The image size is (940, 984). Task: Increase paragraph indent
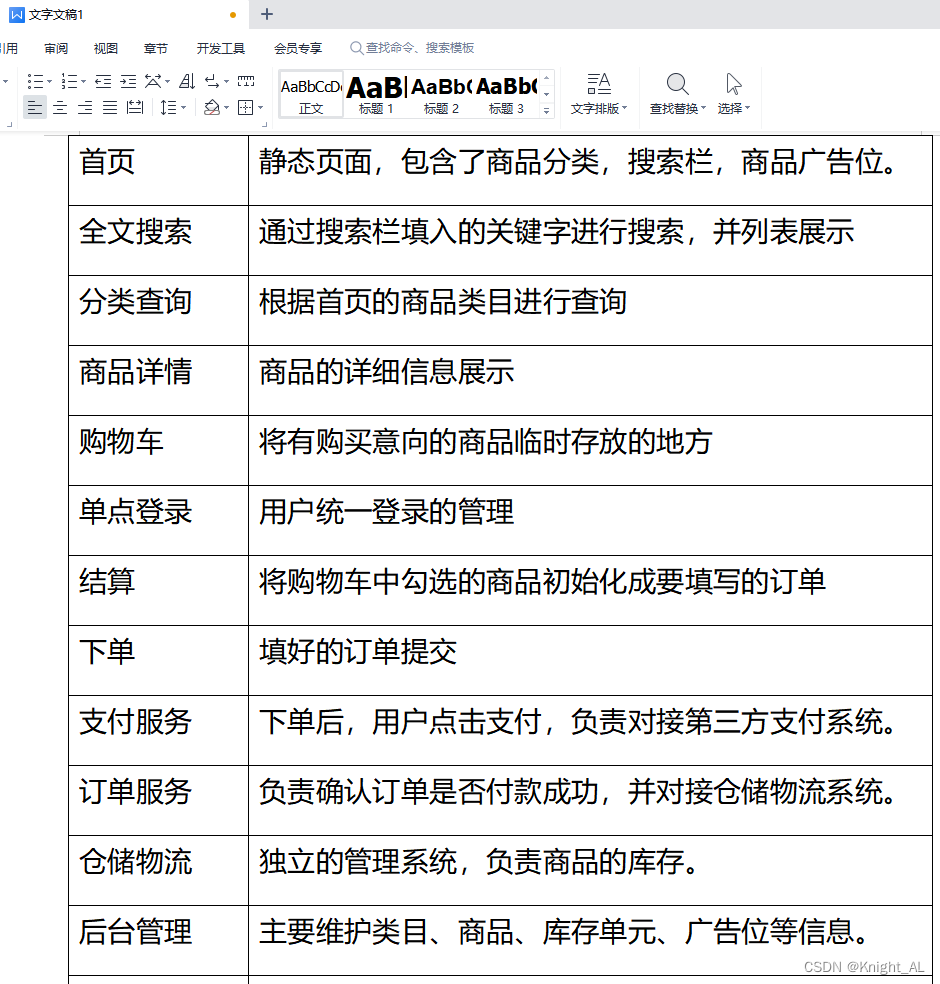click(x=128, y=82)
